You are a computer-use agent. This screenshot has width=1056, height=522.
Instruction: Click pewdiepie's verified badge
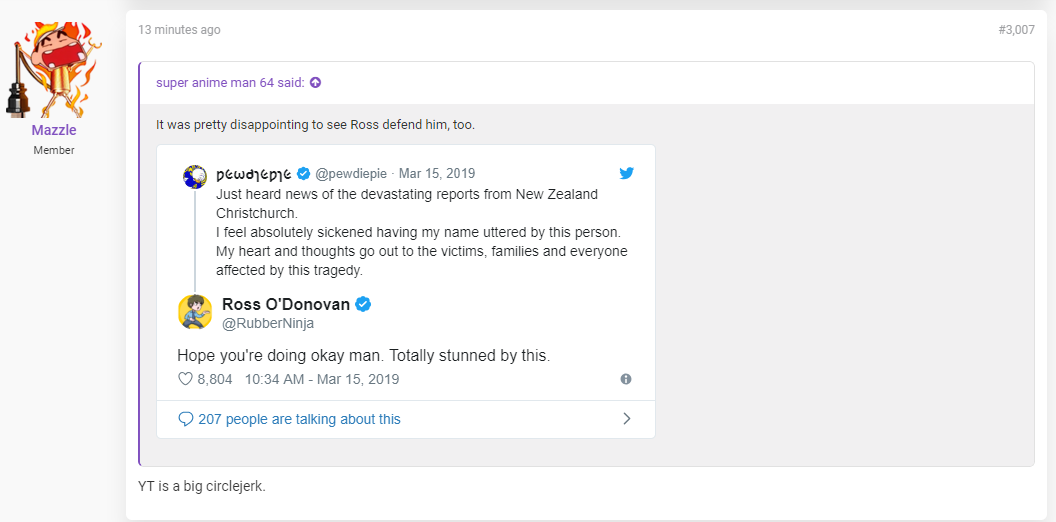(304, 174)
